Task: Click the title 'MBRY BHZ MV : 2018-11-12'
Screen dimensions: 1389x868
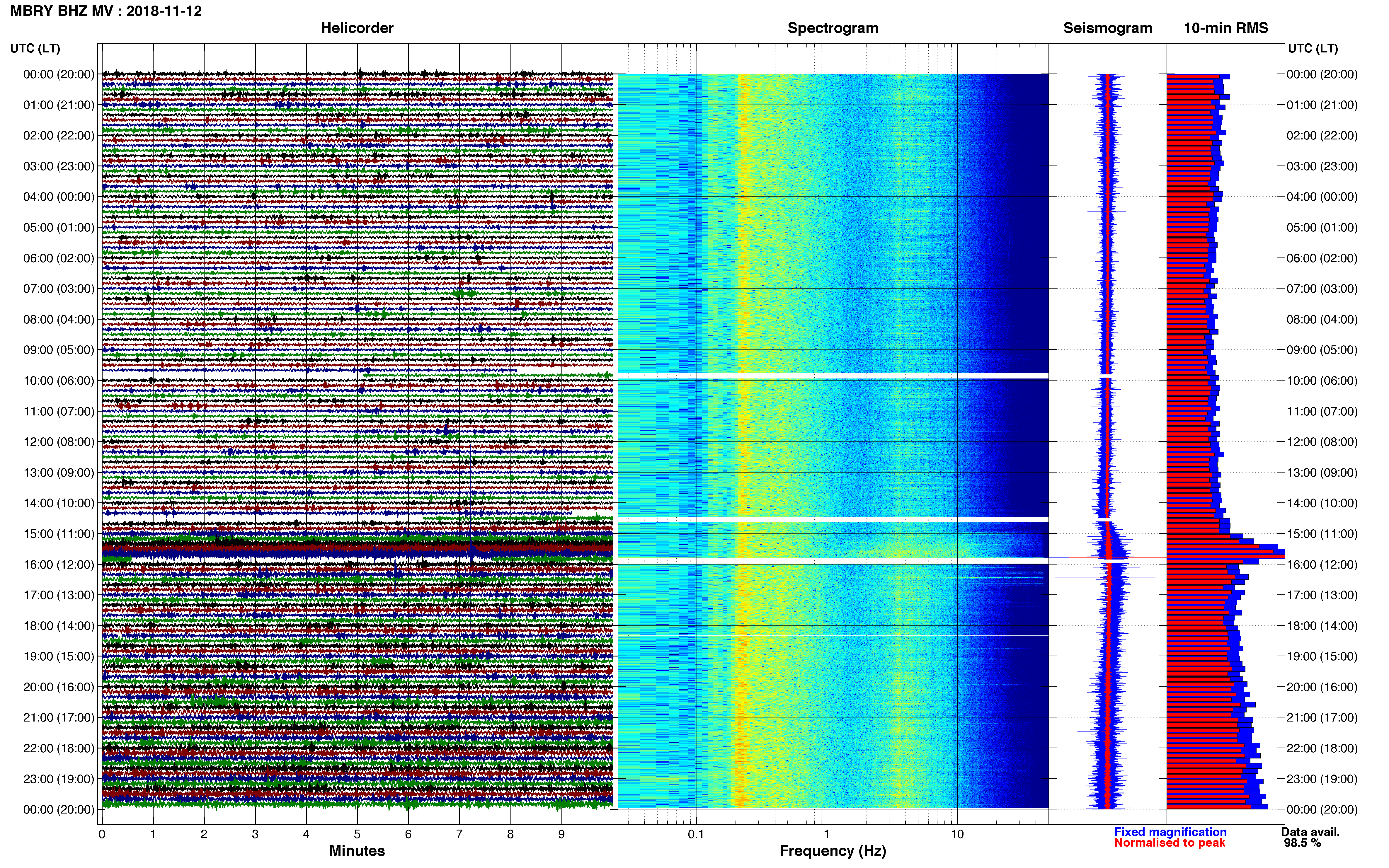Action: coord(106,11)
